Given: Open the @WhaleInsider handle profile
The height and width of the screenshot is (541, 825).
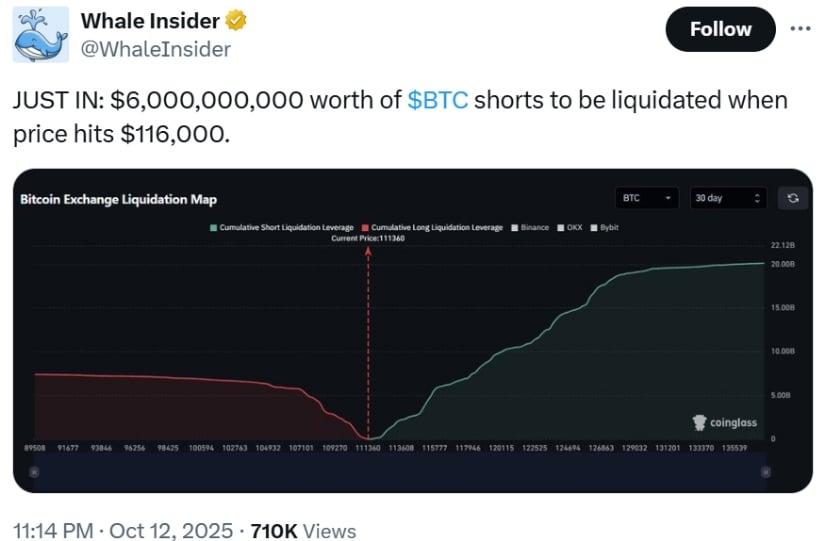Looking at the screenshot, I should tap(155, 48).
